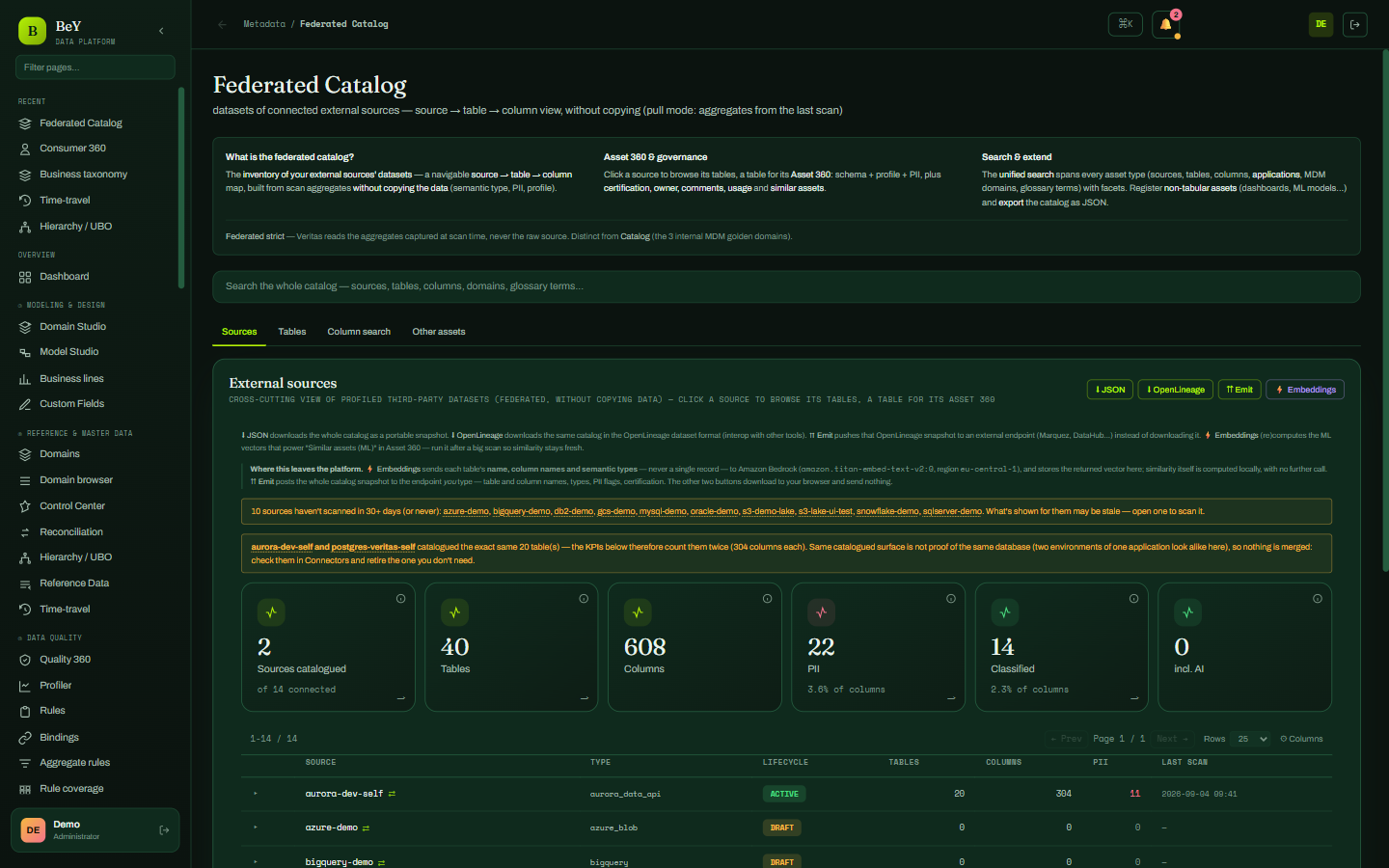Viewport: 1389px width, 868px height.
Task: Sort by the Last scan column header
Action: (x=1185, y=762)
